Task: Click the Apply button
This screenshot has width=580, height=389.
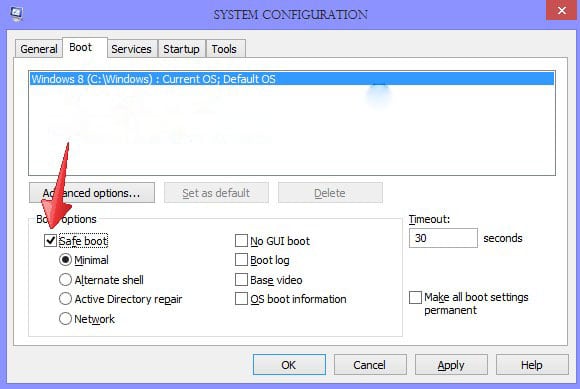Action: (451, 365)
